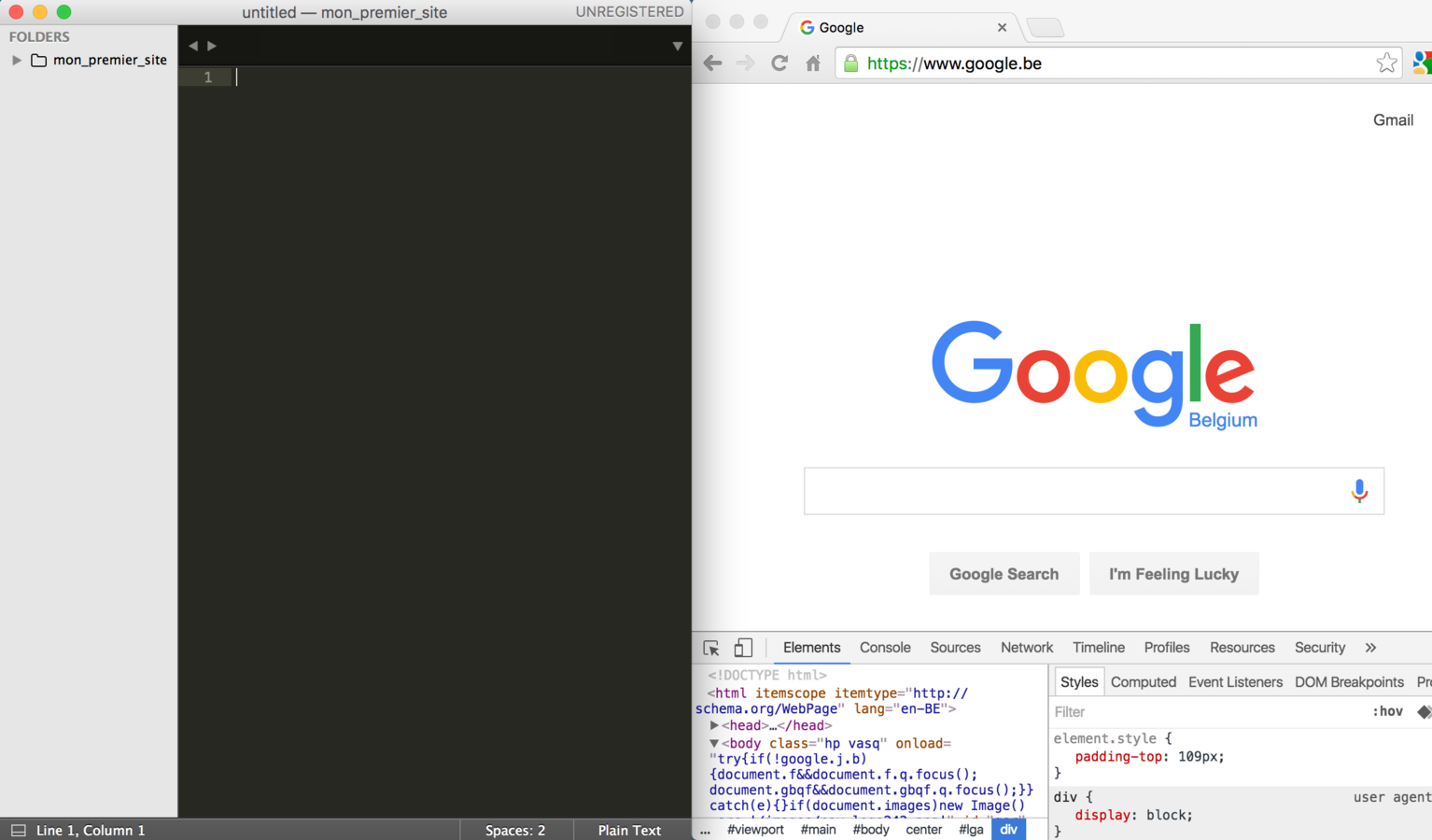Open a new Chrome tab

1045,28
